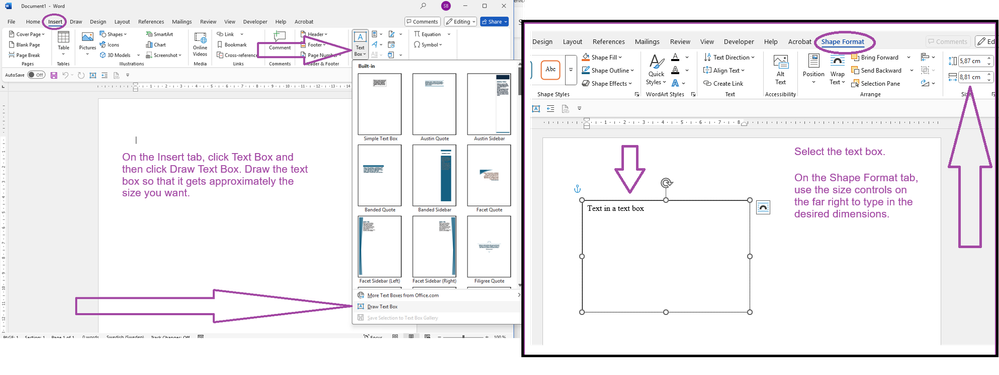The image size is (999, 375).
Task: Switch to the Shape Format tab
Action: pos(843,42)
